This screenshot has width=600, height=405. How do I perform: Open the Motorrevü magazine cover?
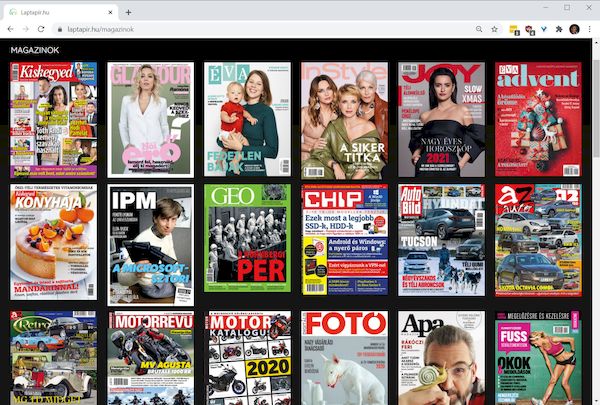tap(151, 358)
